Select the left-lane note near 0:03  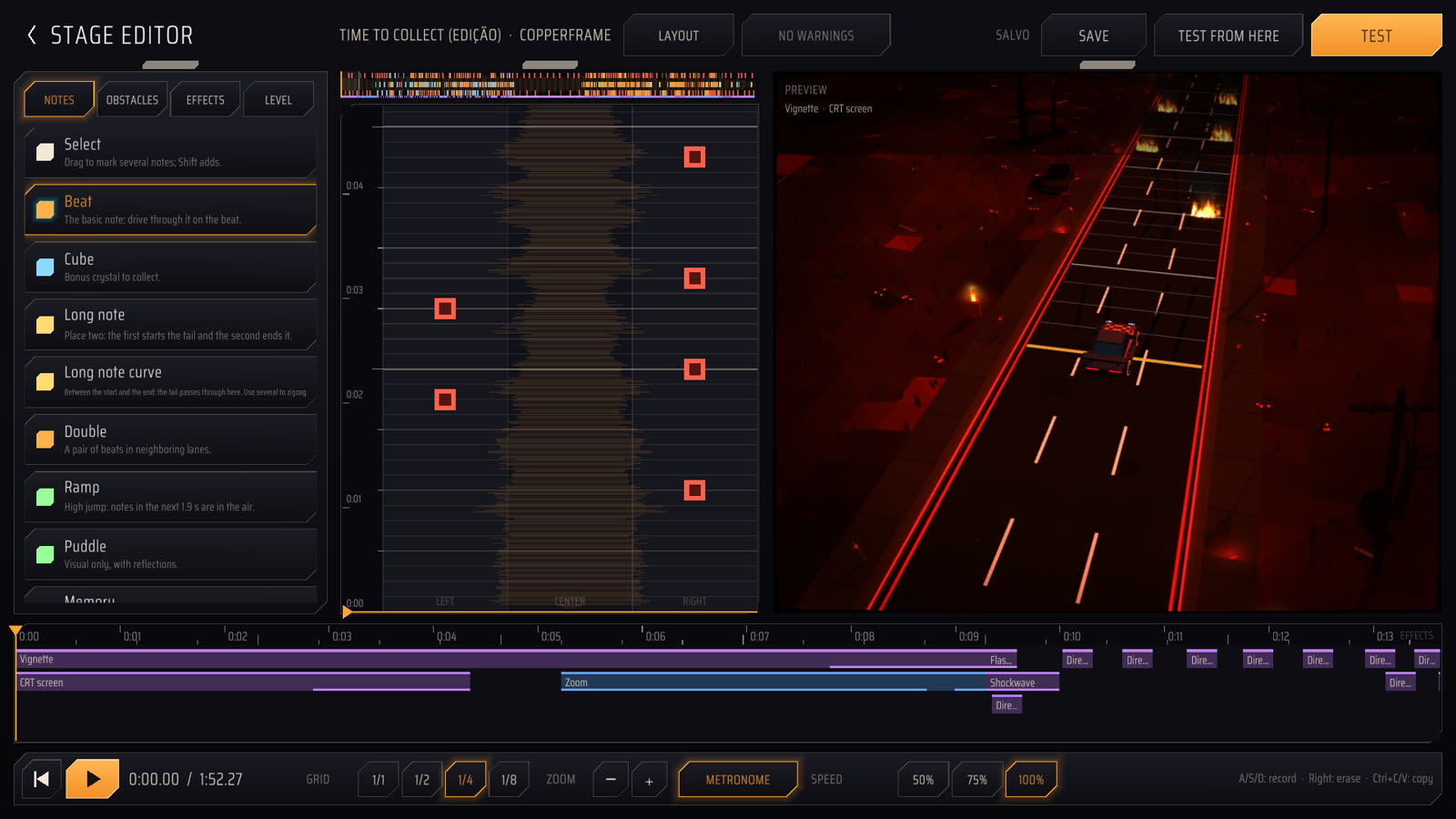click(x=445, y=309)
